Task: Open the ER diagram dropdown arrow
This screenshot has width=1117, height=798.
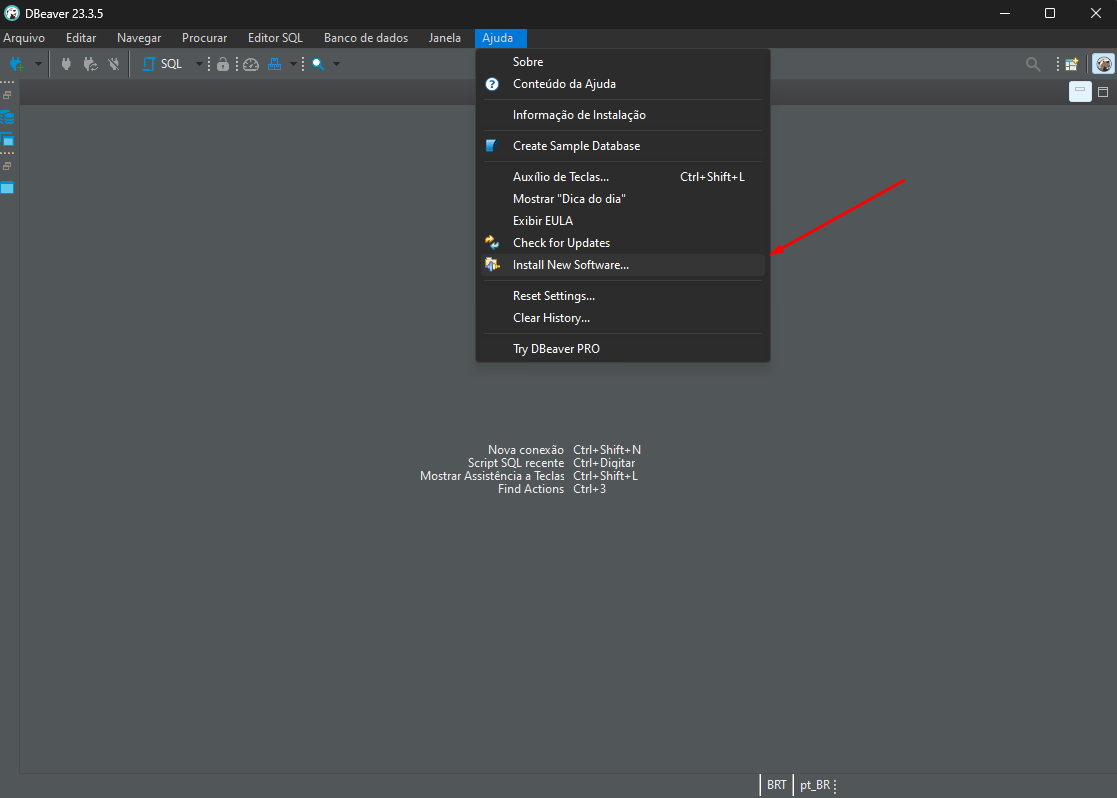Action: tap(293, 63)
